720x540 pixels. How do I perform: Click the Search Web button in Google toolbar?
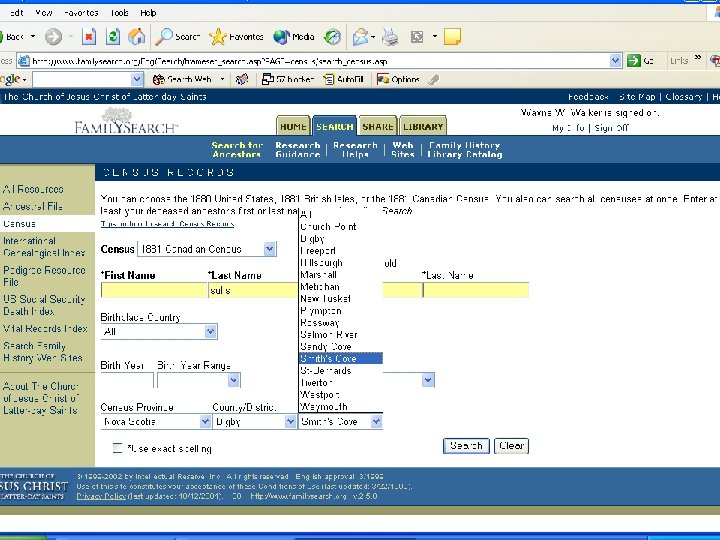[183, 79]
